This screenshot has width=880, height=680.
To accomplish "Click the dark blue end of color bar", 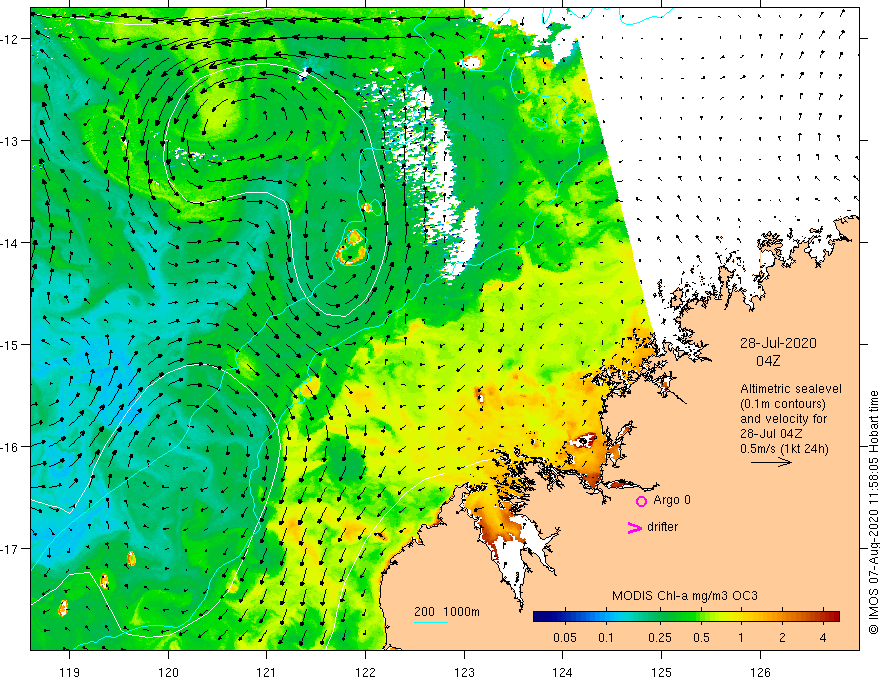I will (x=540, y=616).
